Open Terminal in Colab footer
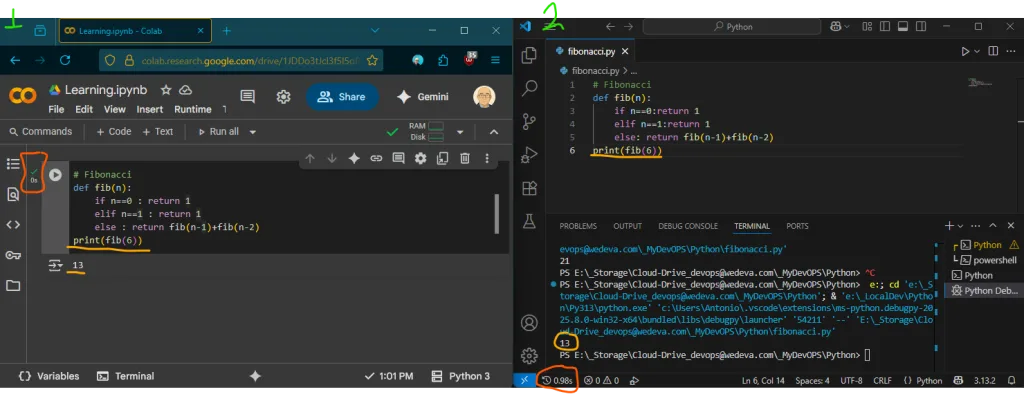Viewport: 1024px width, 394px height. [125, 376]
